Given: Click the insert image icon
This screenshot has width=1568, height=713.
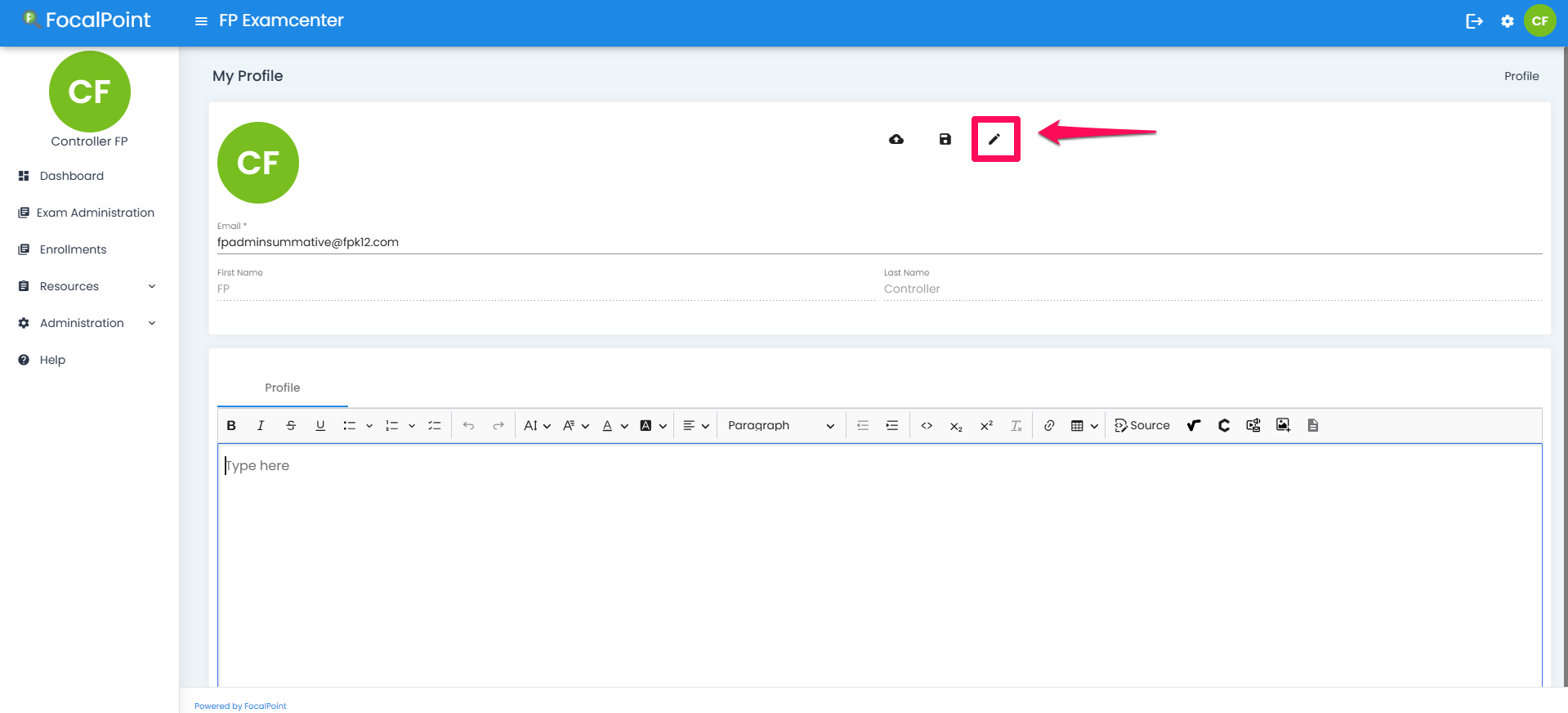Looking at the screenshot, I should point(1283,425).
